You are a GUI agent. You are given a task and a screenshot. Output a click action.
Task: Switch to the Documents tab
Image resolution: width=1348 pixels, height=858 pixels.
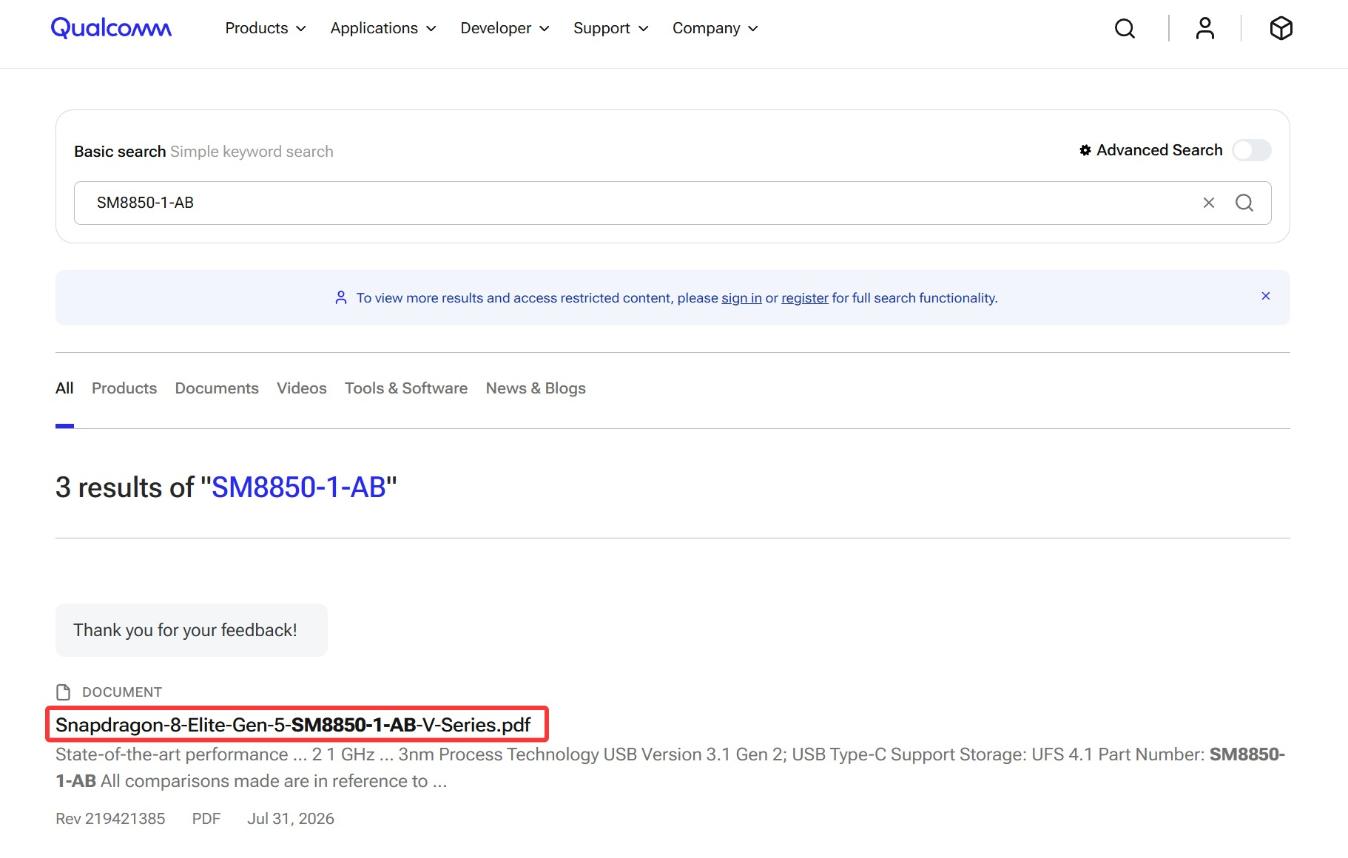[x=216, y=388]
